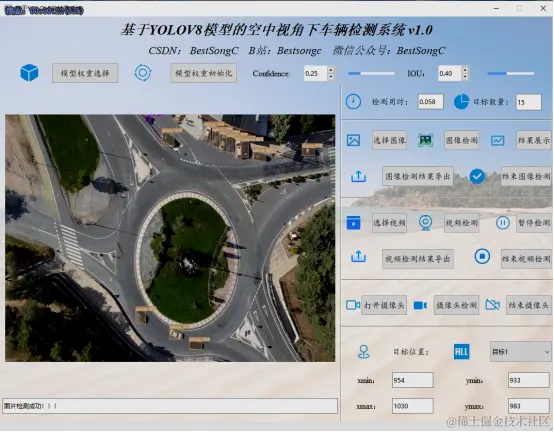Open model weight selection 模型权重选择
The image size is (554, 432).
[x=85, y=73]
